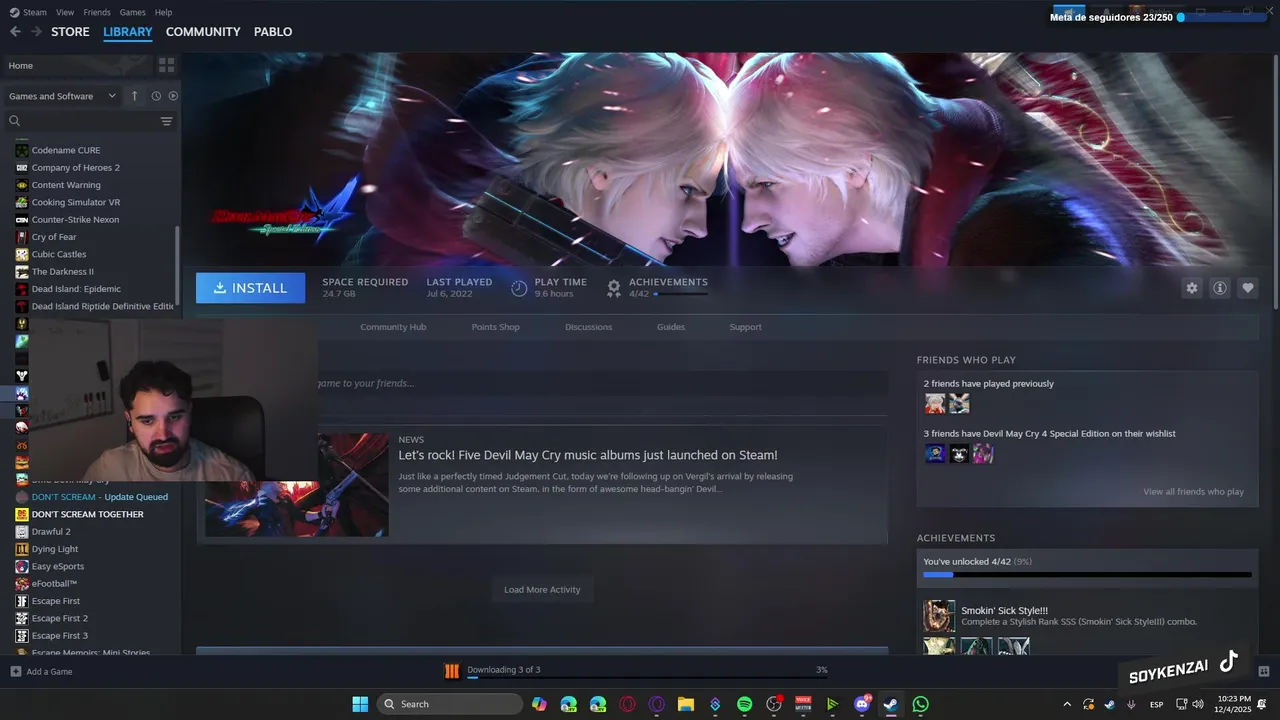
Task: Select Cooking Simulator VR entry
Action: coord(76,202)
